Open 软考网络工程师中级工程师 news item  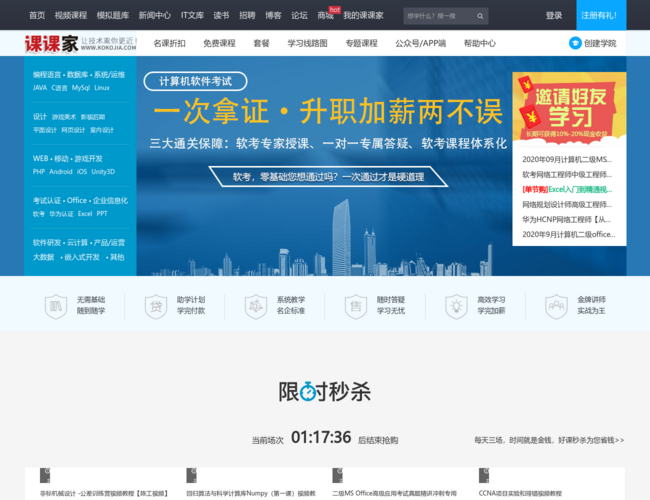click(x=567, y=175)
